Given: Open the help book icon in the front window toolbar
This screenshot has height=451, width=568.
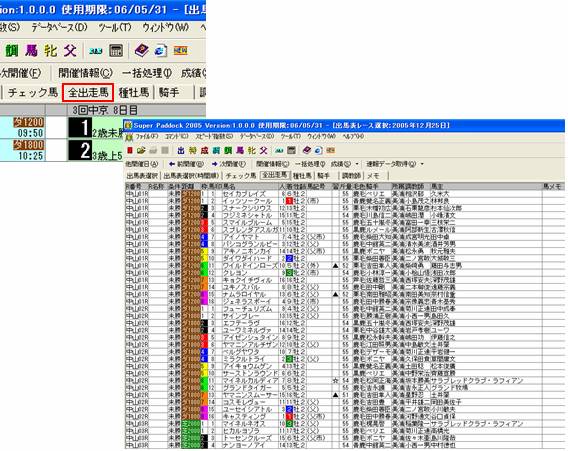Looking at the screenshot, I should pos(307,150).
